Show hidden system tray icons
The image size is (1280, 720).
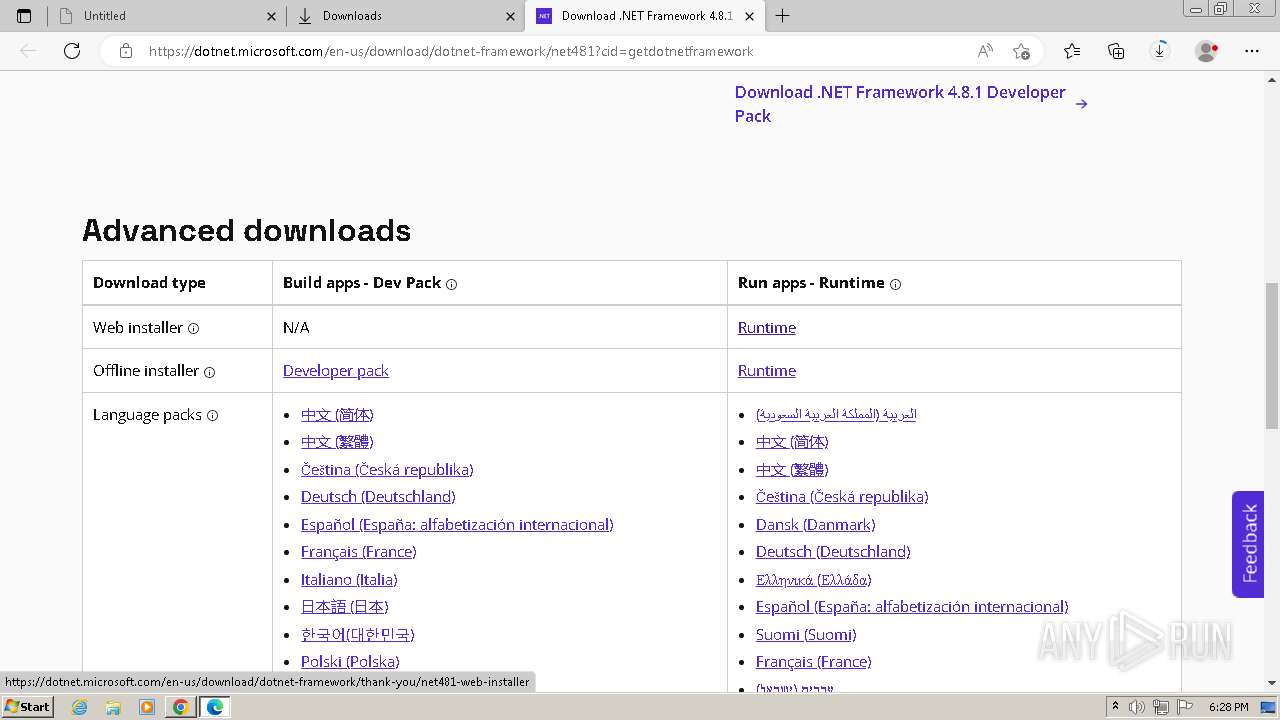coord(1116,706)
